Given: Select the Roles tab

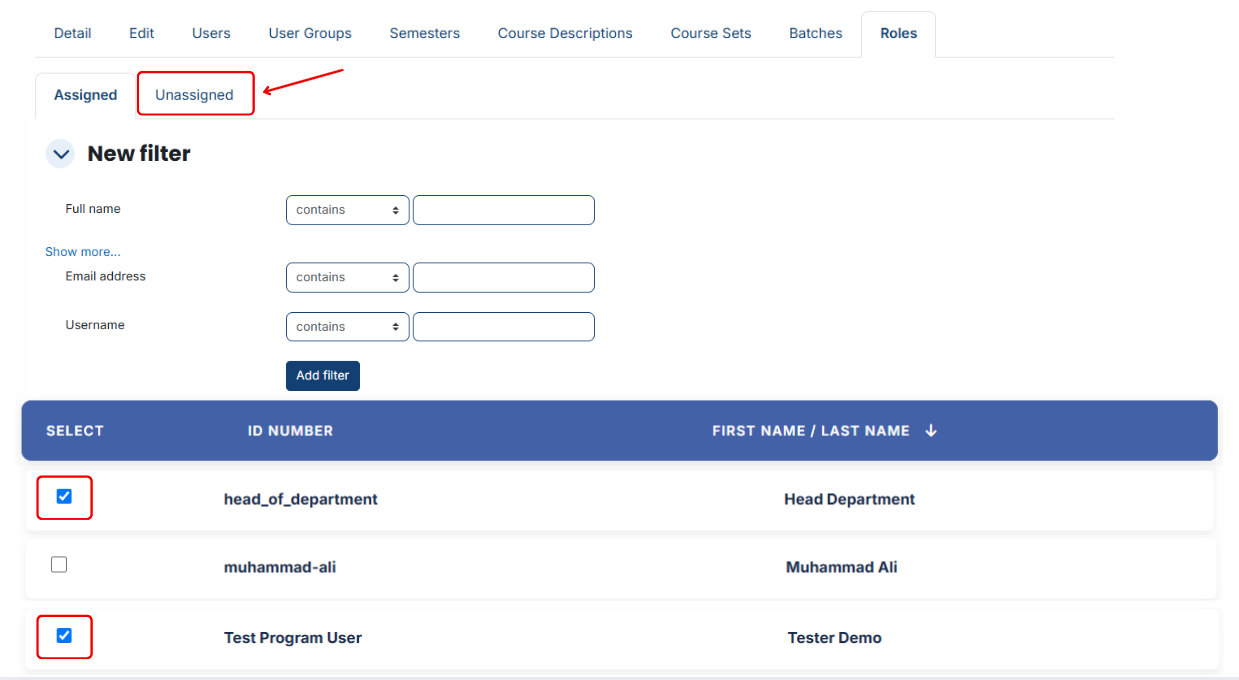Looking at the screenshot, I should pos(899,33).
